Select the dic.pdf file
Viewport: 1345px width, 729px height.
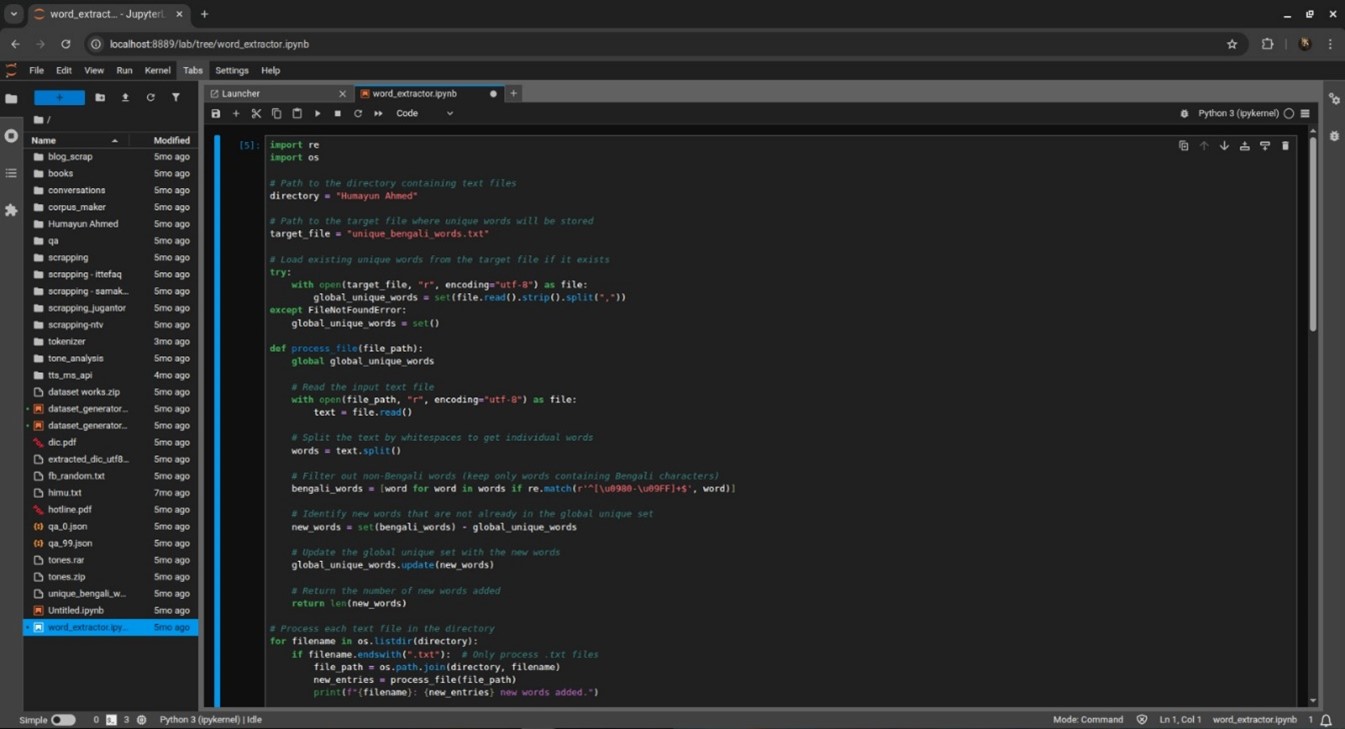[x=111, y=443]
